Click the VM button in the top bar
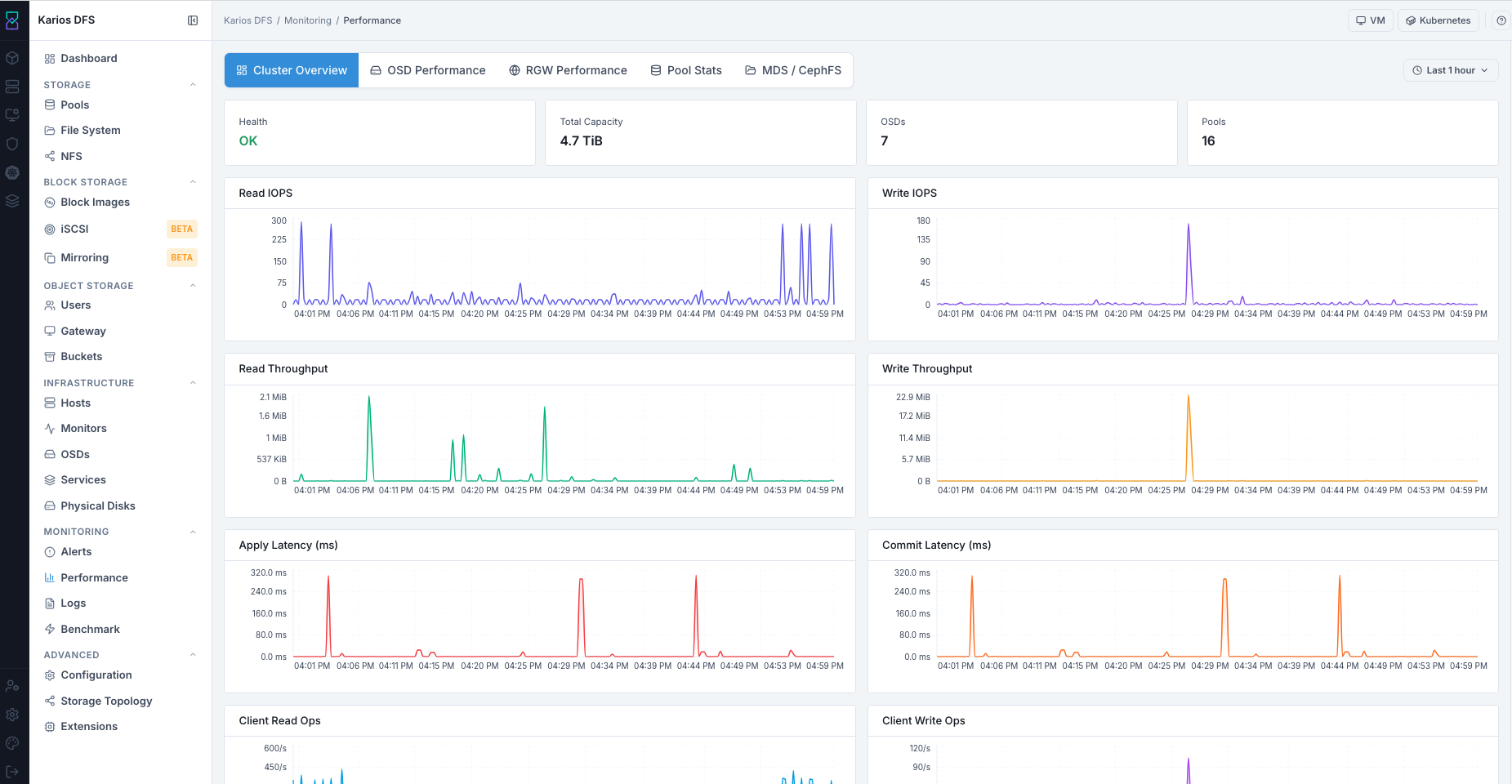 (1371, 20)
